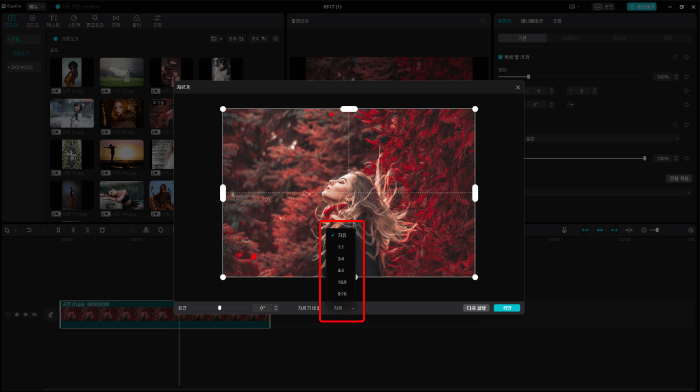Collapse the crop ratio dropdown in dialog
This screenshot has height=392, width=700.
[343, 308]
